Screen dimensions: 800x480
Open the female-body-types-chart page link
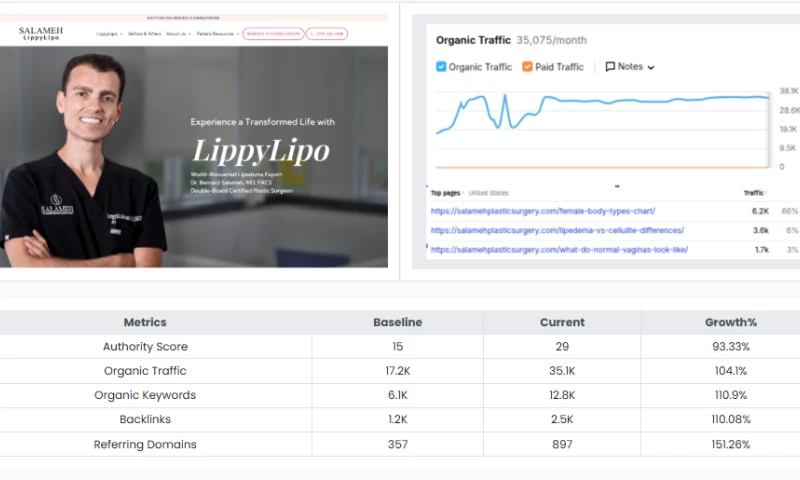point(543,211)
